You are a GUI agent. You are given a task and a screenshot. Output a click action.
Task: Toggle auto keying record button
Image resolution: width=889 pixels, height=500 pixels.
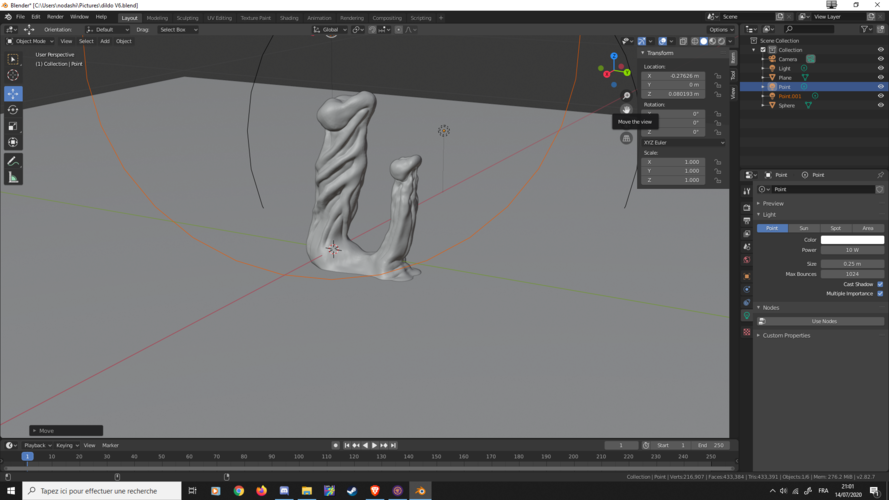[336, 446]
